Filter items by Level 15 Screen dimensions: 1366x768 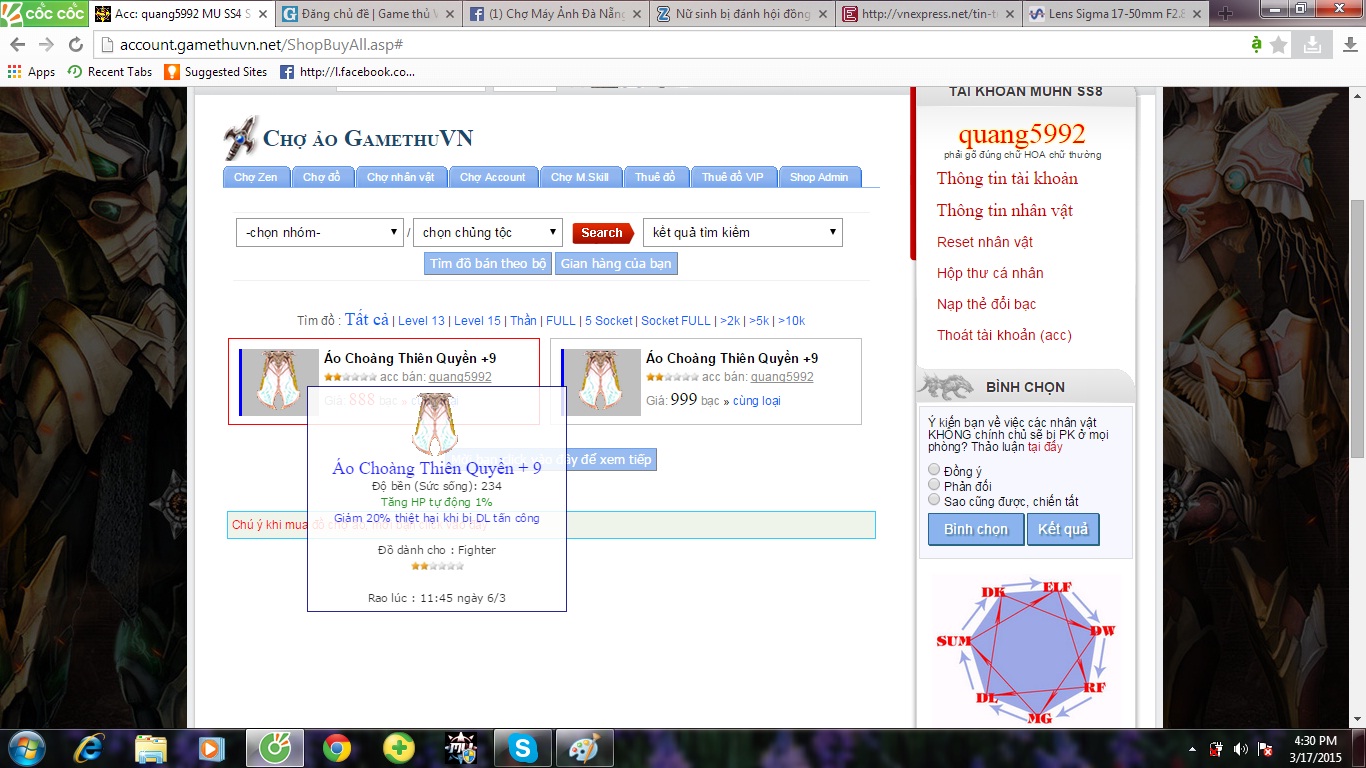click(477, 321)
